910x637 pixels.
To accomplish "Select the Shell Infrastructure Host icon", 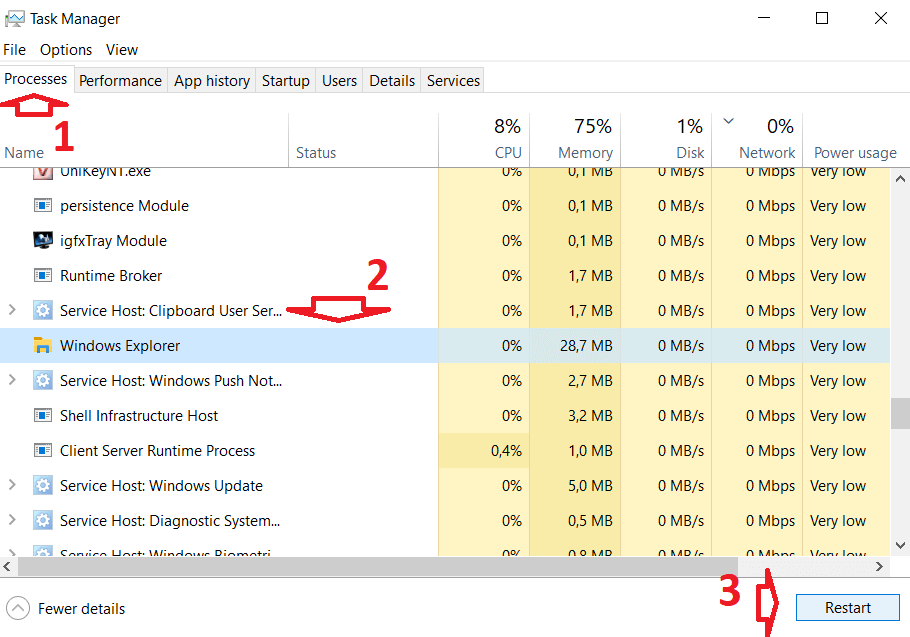I will 43,415.
